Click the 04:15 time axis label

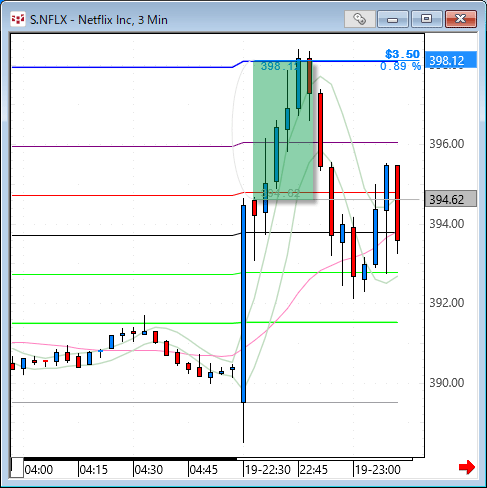[x=94, y=470]
